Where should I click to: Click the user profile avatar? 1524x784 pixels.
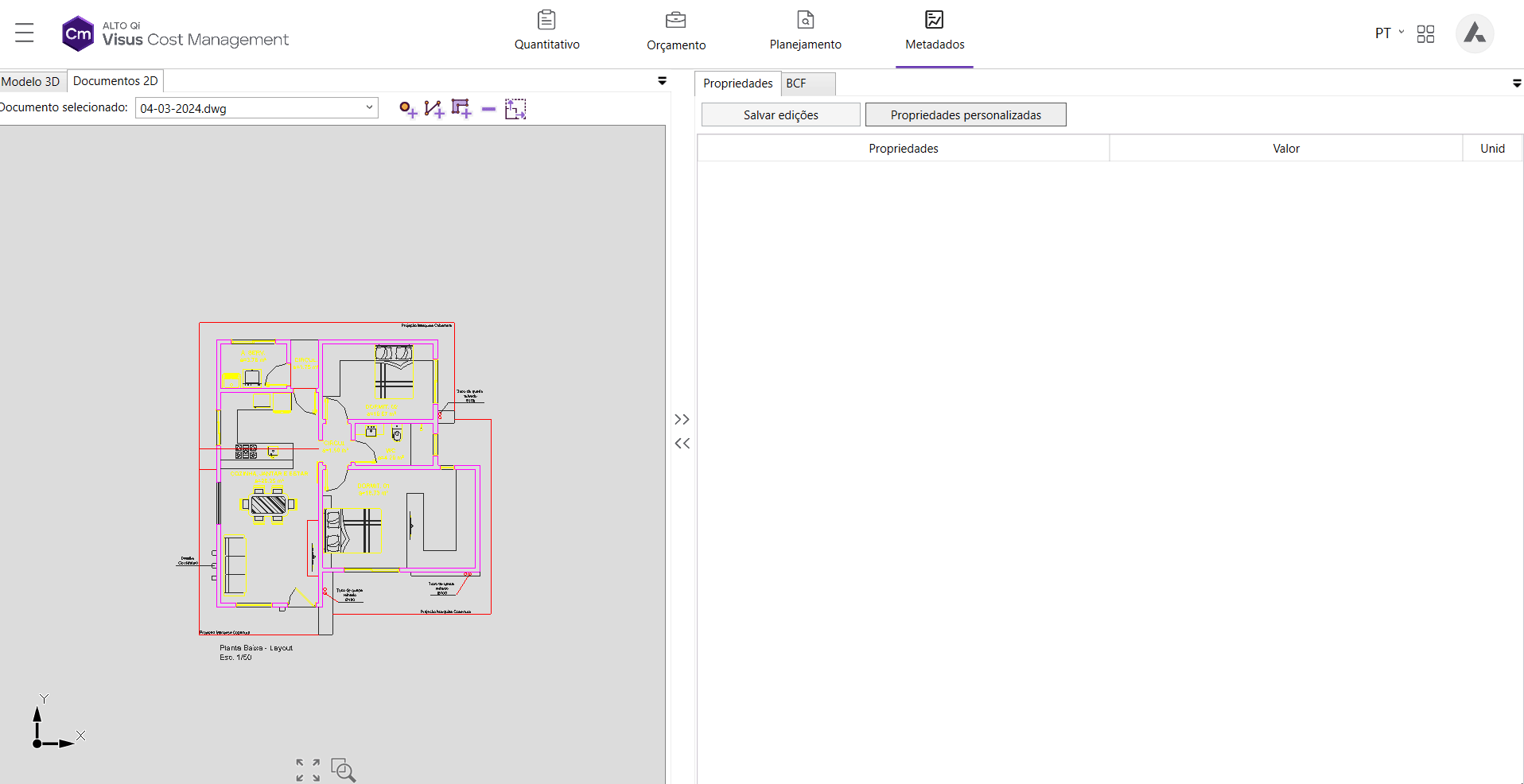[1475, 33]
